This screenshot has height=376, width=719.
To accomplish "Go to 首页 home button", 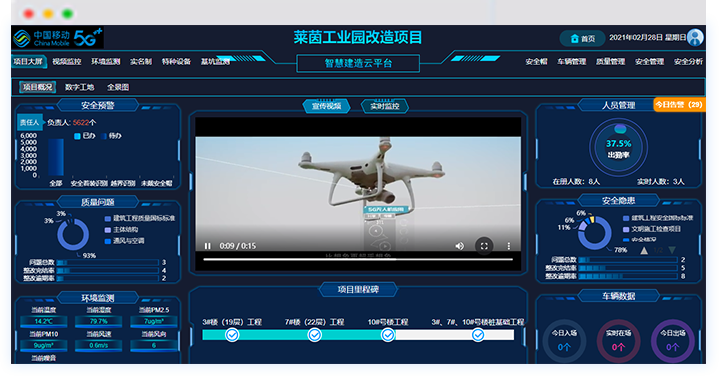I will coord(582,39).
